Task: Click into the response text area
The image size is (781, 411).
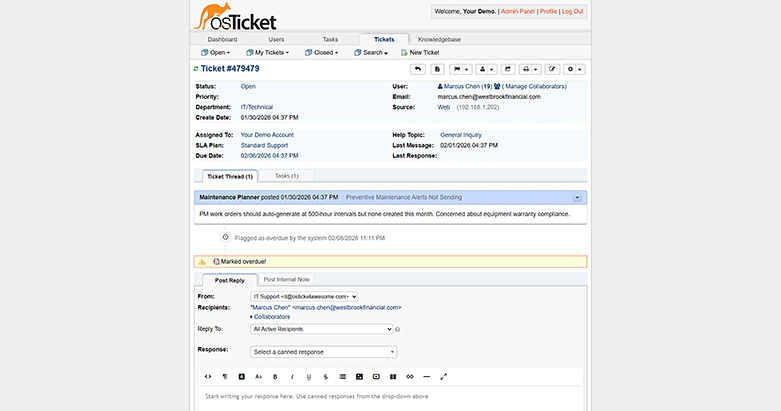Action: [x=390, y=399]
